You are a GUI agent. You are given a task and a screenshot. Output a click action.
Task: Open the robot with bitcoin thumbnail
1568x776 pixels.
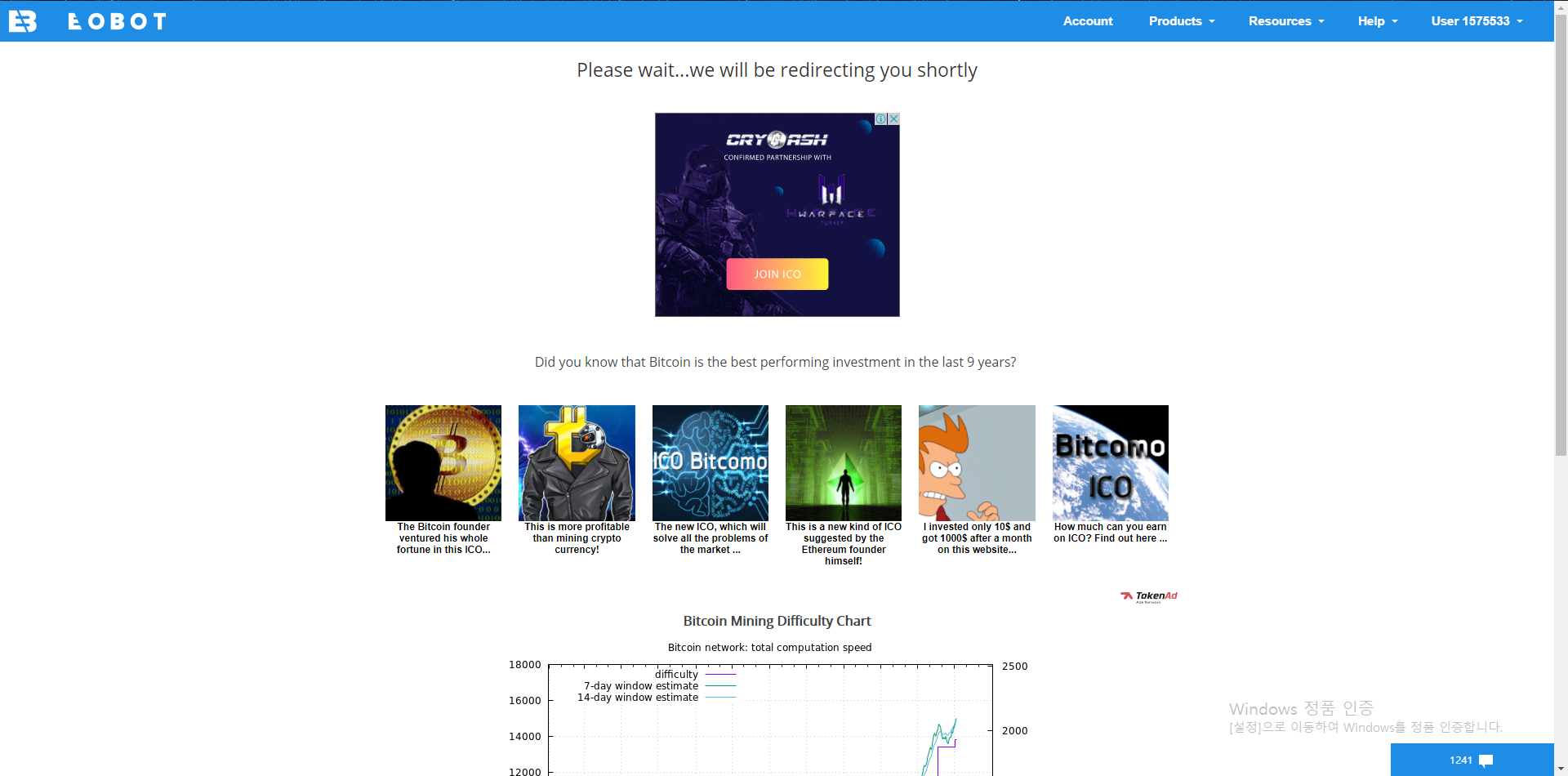point(577,463)
